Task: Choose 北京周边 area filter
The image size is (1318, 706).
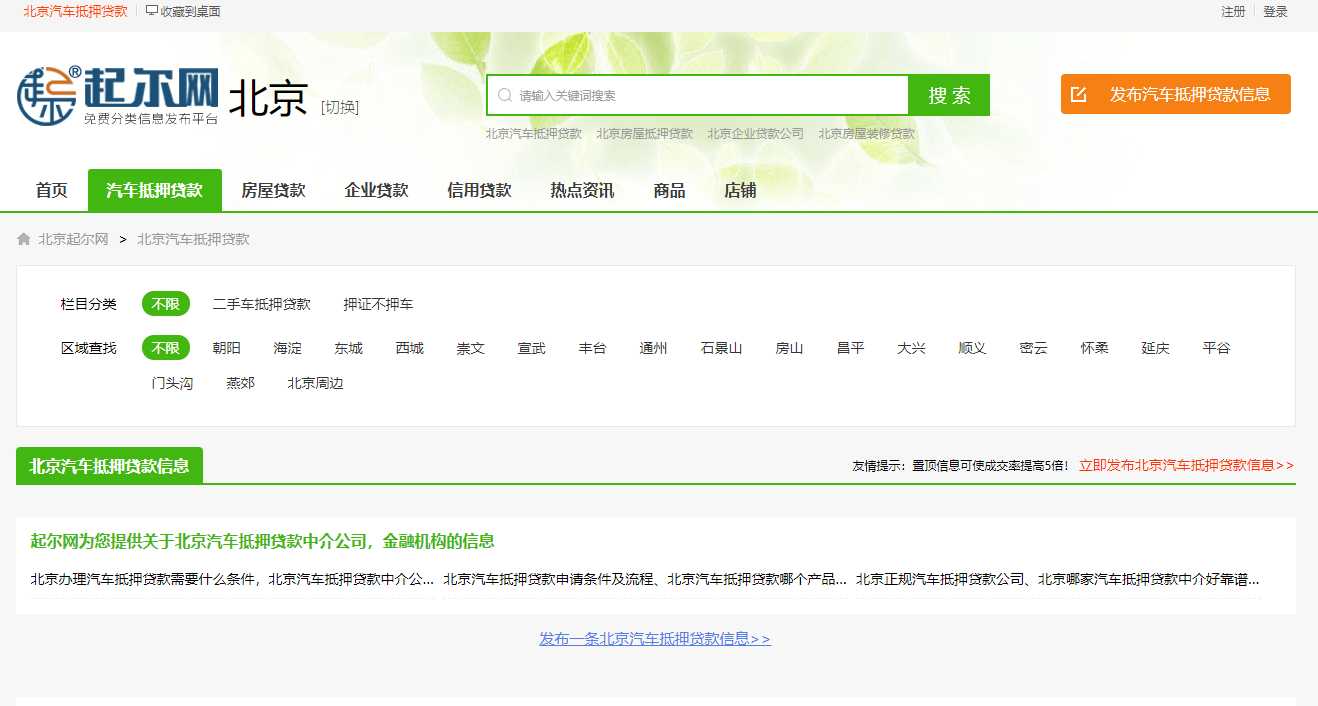Action: (316, 383)
